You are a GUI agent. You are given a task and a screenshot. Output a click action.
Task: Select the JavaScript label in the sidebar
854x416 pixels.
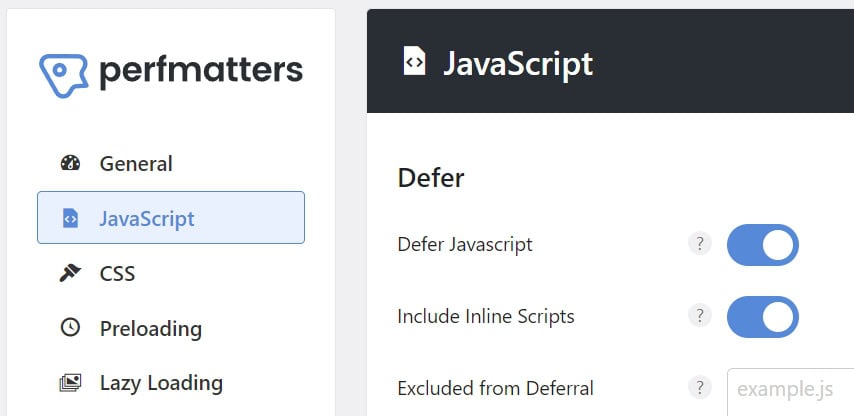[x=147, y=218]
